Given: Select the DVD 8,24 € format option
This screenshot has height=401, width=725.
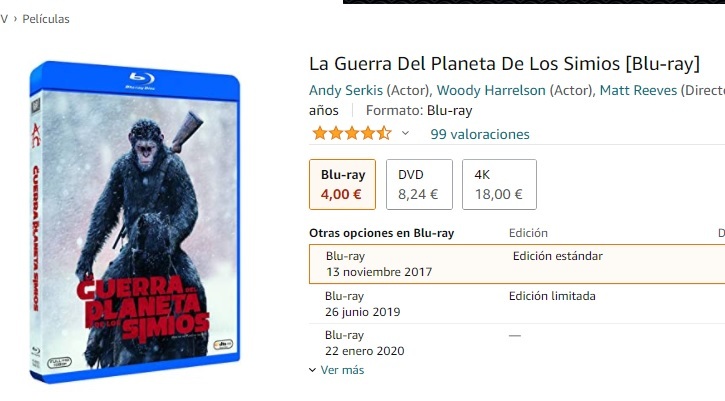Looking at the screenshot, I should (x=419, y=185).
